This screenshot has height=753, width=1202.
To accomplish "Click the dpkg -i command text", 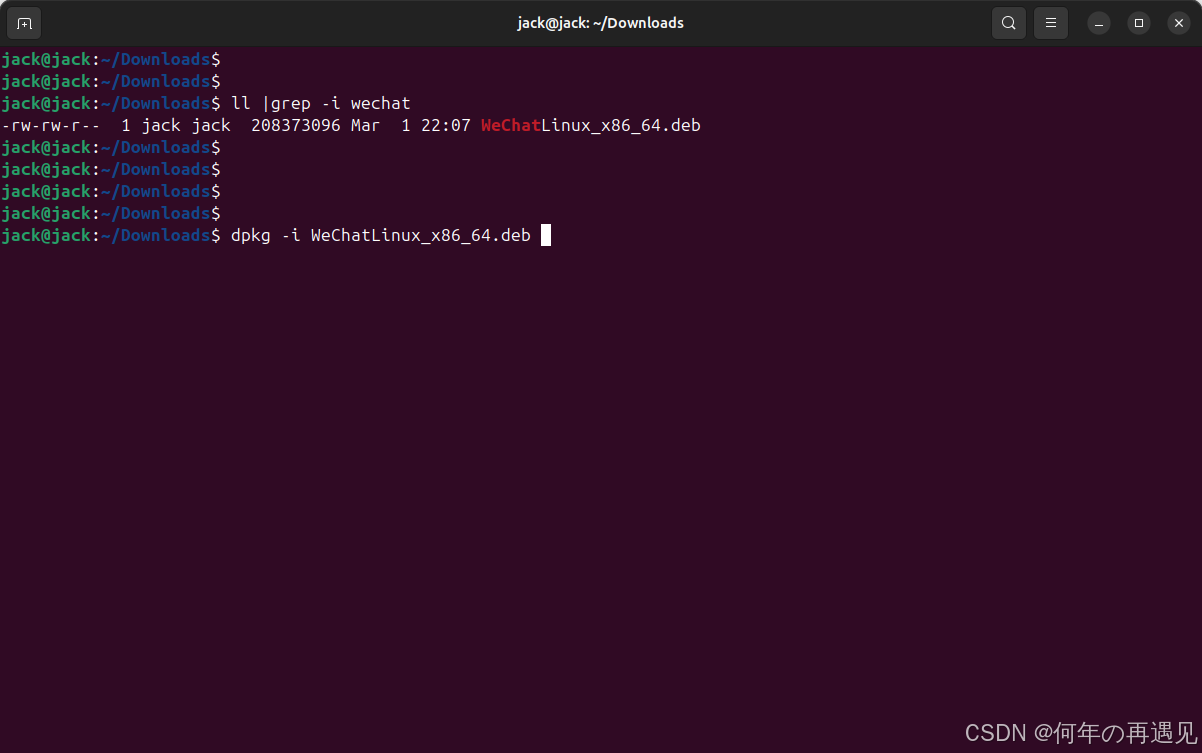I will 265,236.
